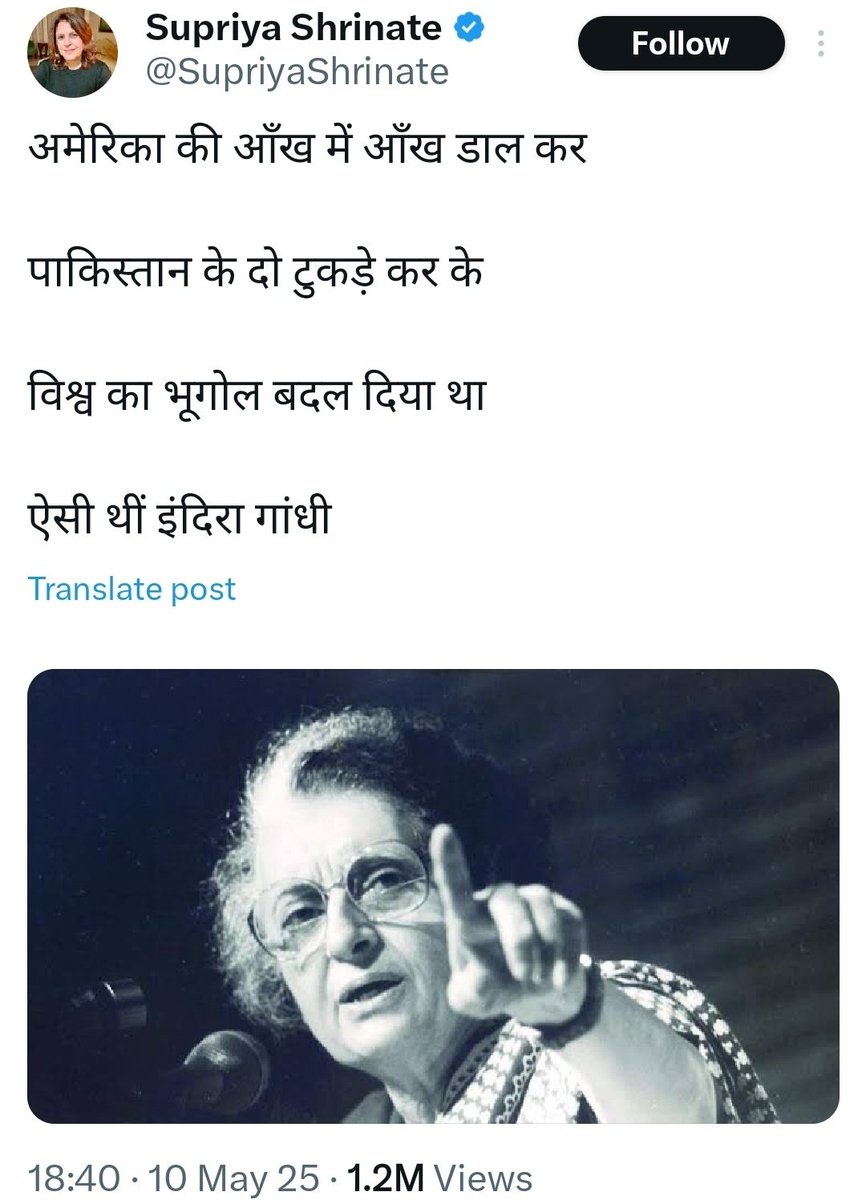Click the blue verified badge
The image size is (866, 1200).
470,29
